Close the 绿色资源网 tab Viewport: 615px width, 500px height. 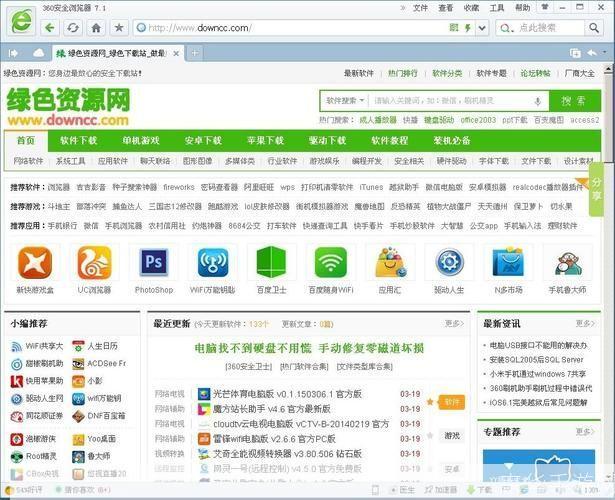(176, 53)
